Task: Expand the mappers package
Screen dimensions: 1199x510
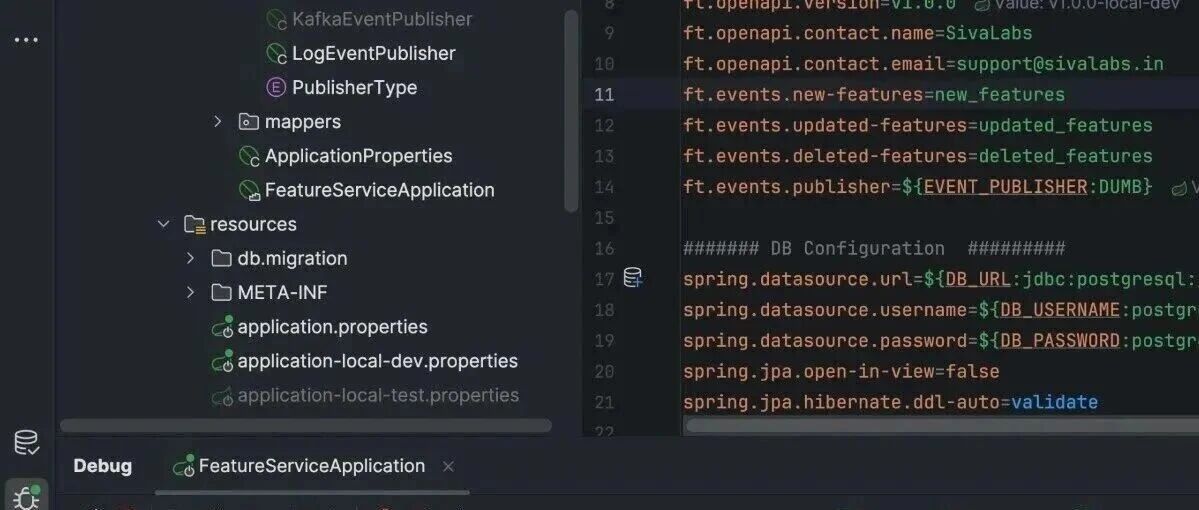Action: 218,122
